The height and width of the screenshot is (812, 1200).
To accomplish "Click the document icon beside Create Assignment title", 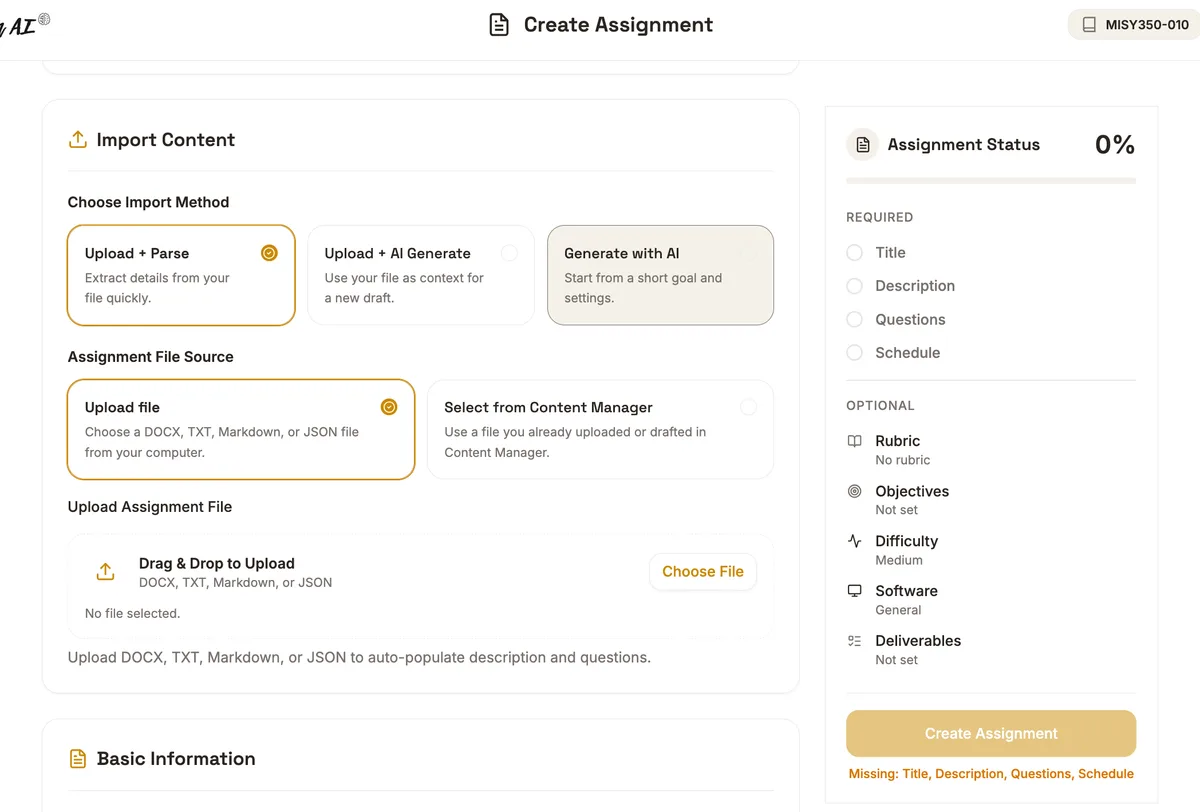I will pyautogui.click(x=499, y=25).
